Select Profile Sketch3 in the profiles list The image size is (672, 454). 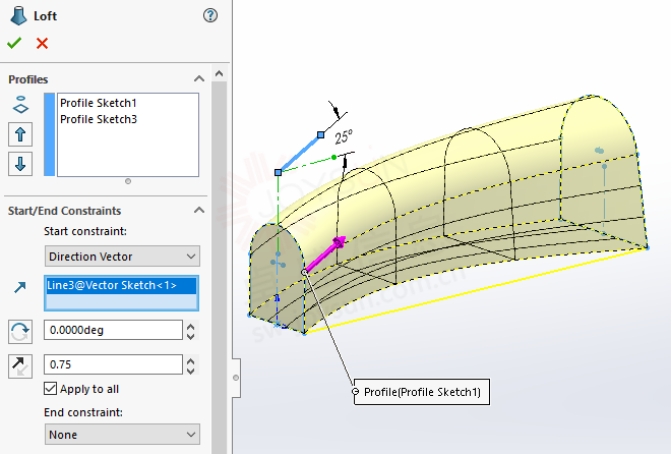tap(98, 119)
